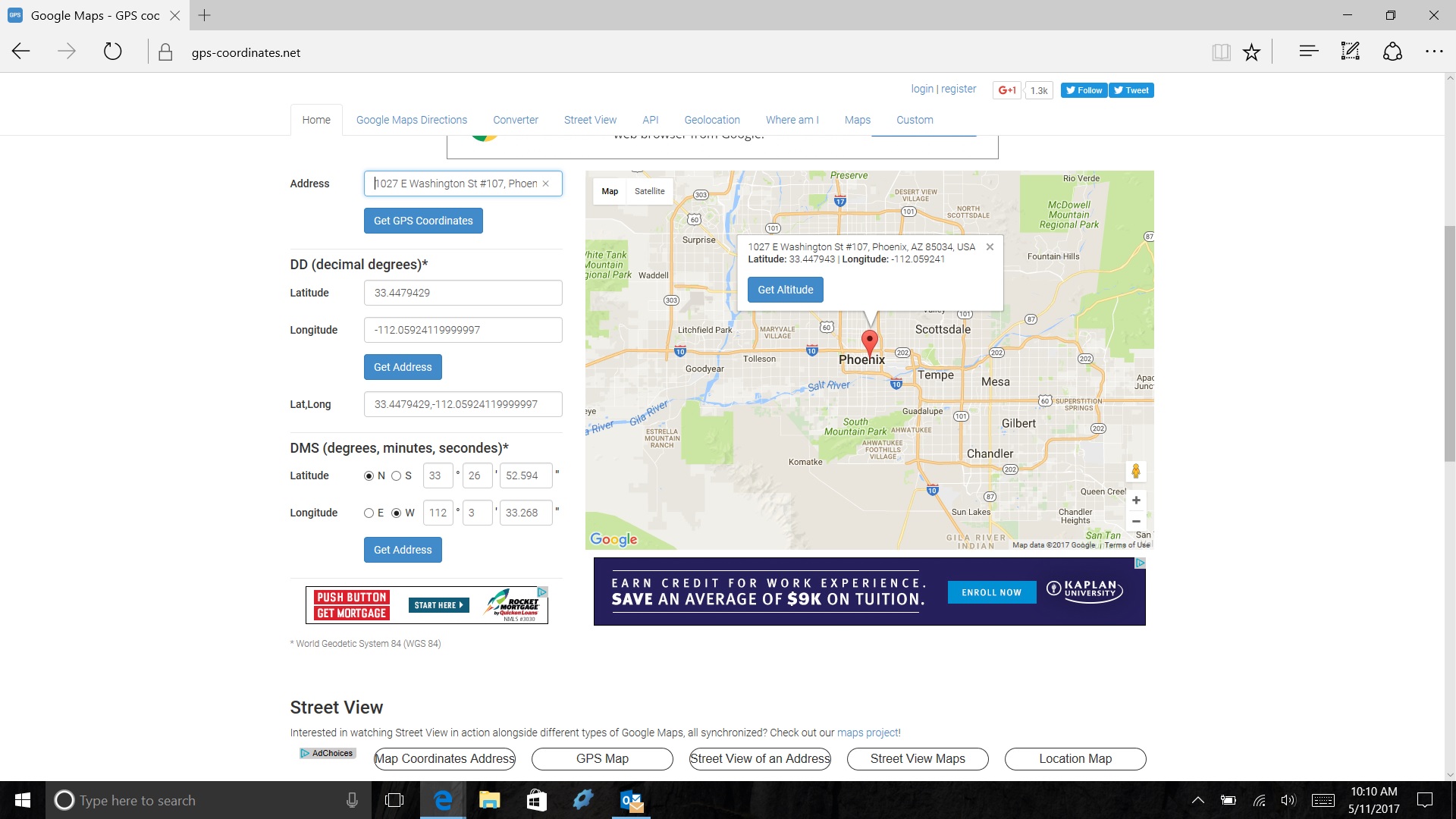Image resolution: width=1456 pixels, height=819 pixels.
Task: Close the map info window popup
Action: click(990, 246)
